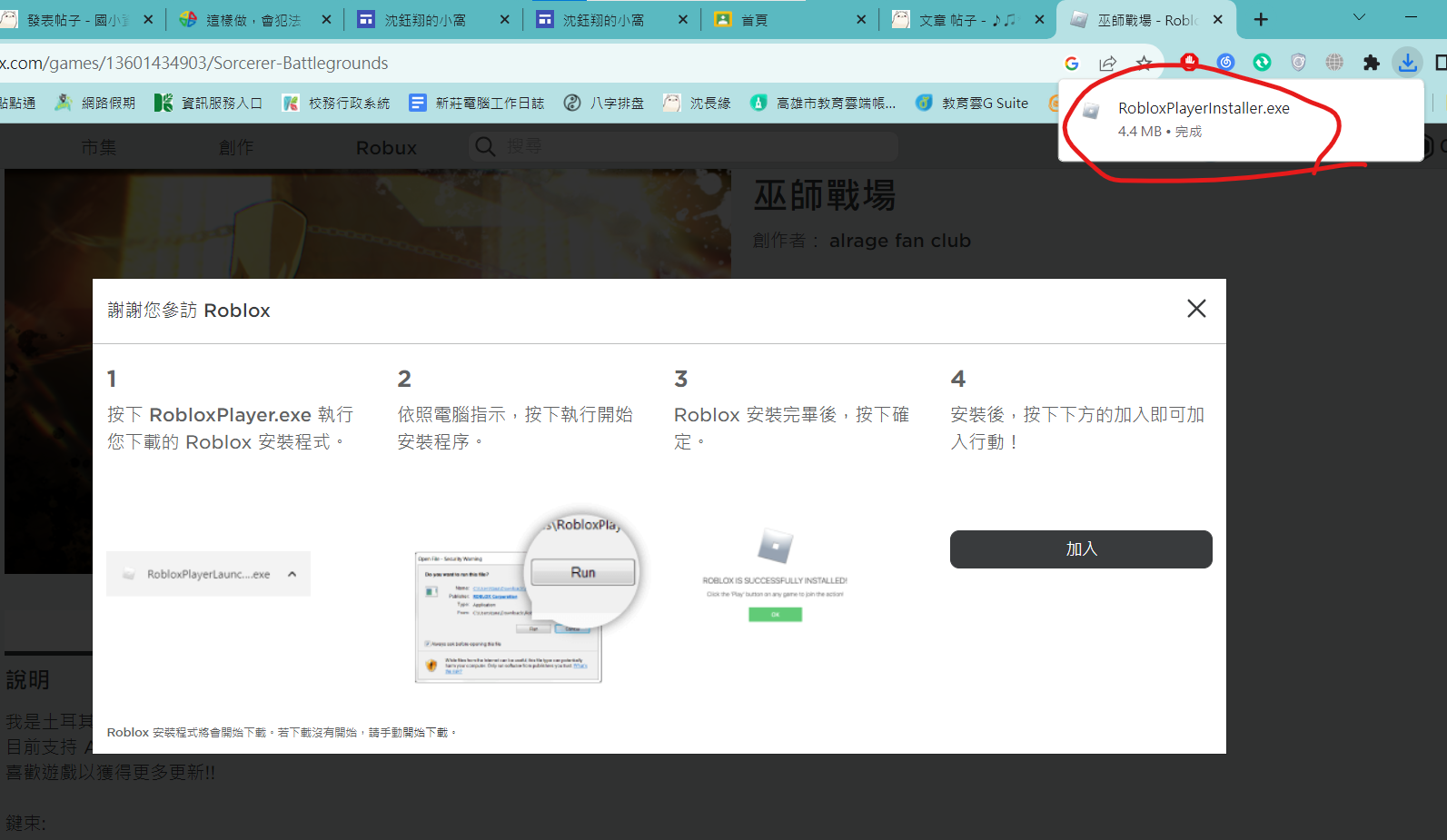Open the red ad-blocker extension icon
Screen dimensions: 1447x840
click(x=1190, y=62)
